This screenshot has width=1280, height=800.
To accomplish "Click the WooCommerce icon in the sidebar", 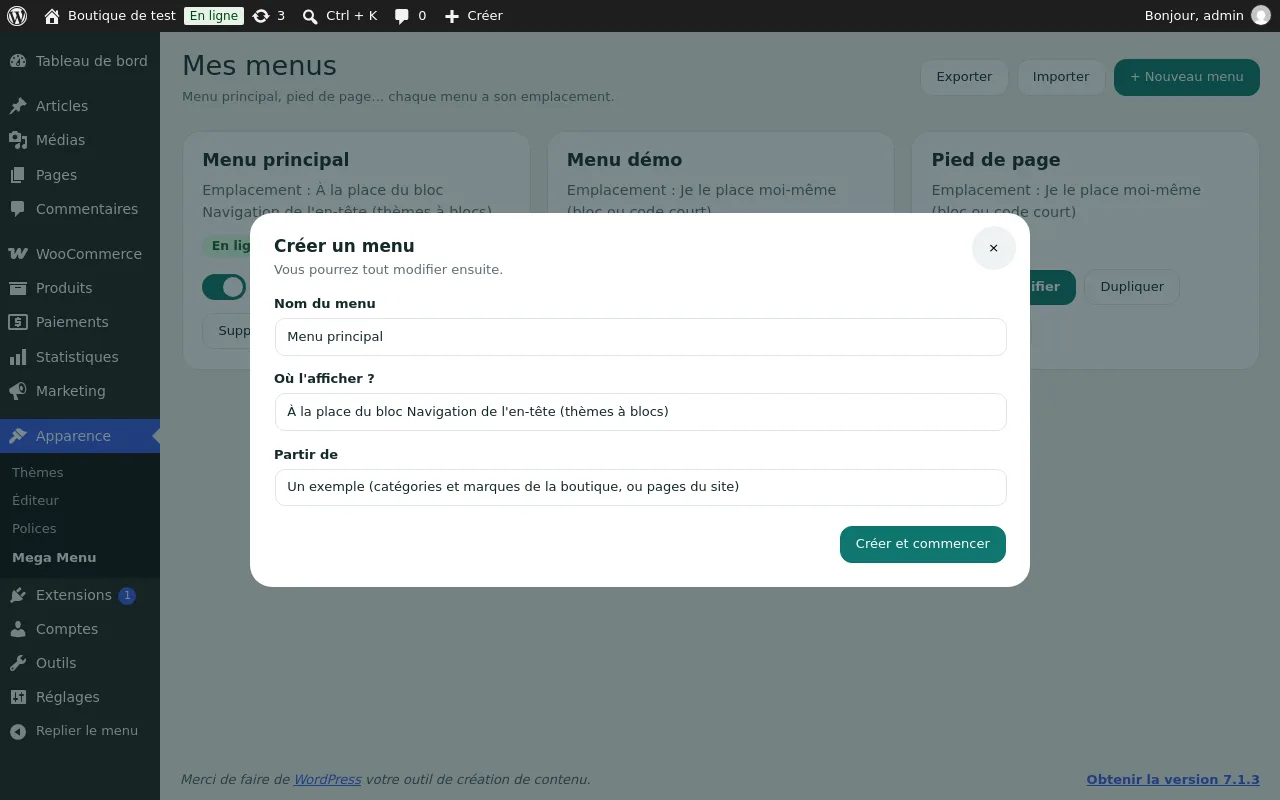I will point(18,254).
